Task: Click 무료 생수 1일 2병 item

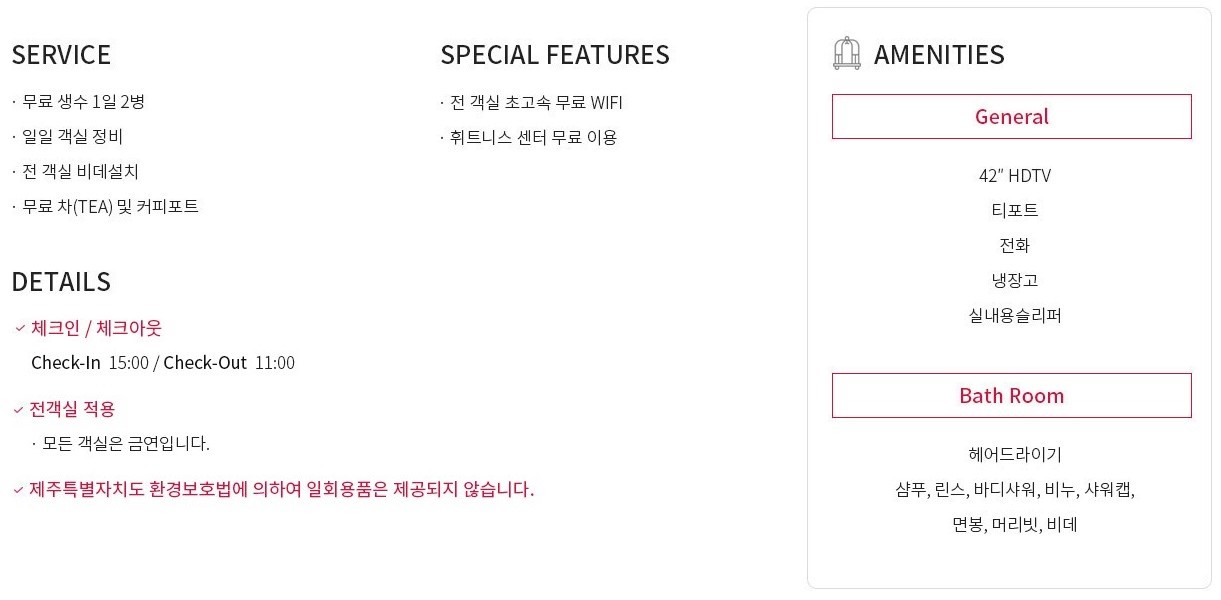Action: point(83,102)
